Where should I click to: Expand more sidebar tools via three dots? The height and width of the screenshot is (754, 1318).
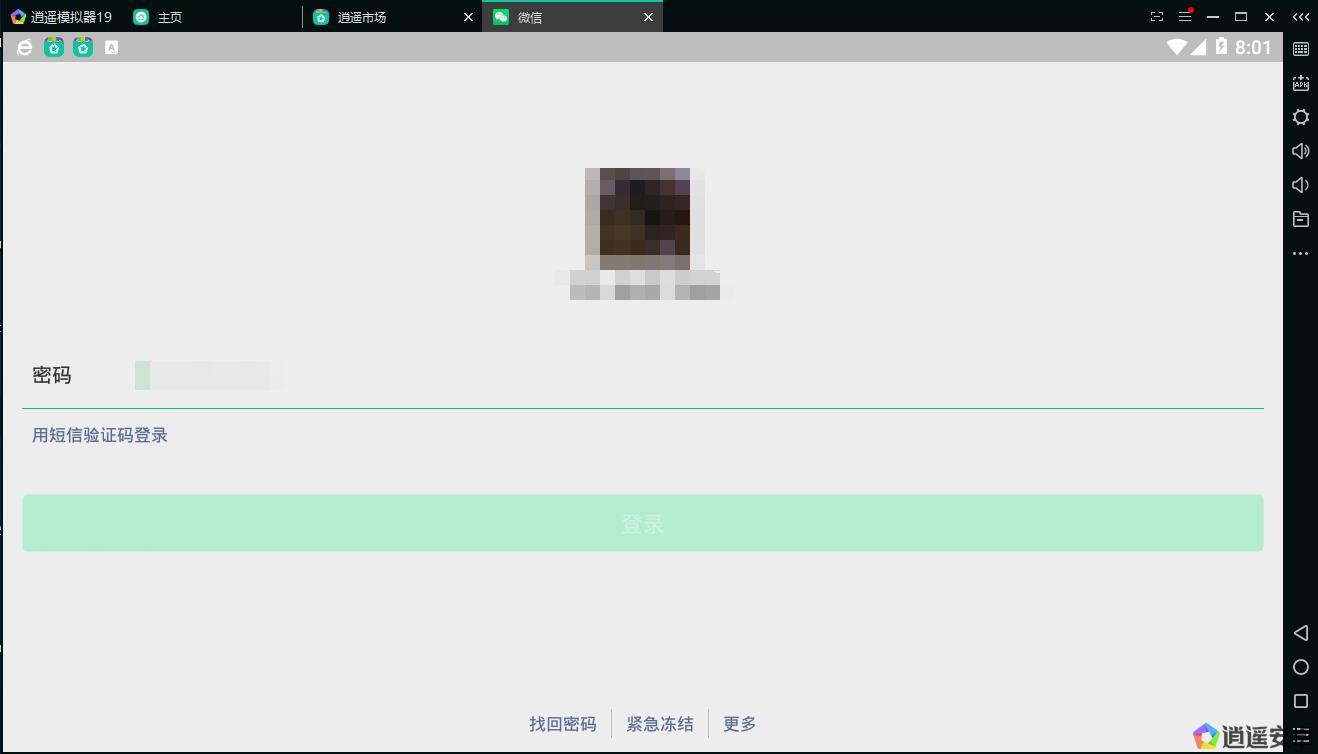coord(1300,254)
